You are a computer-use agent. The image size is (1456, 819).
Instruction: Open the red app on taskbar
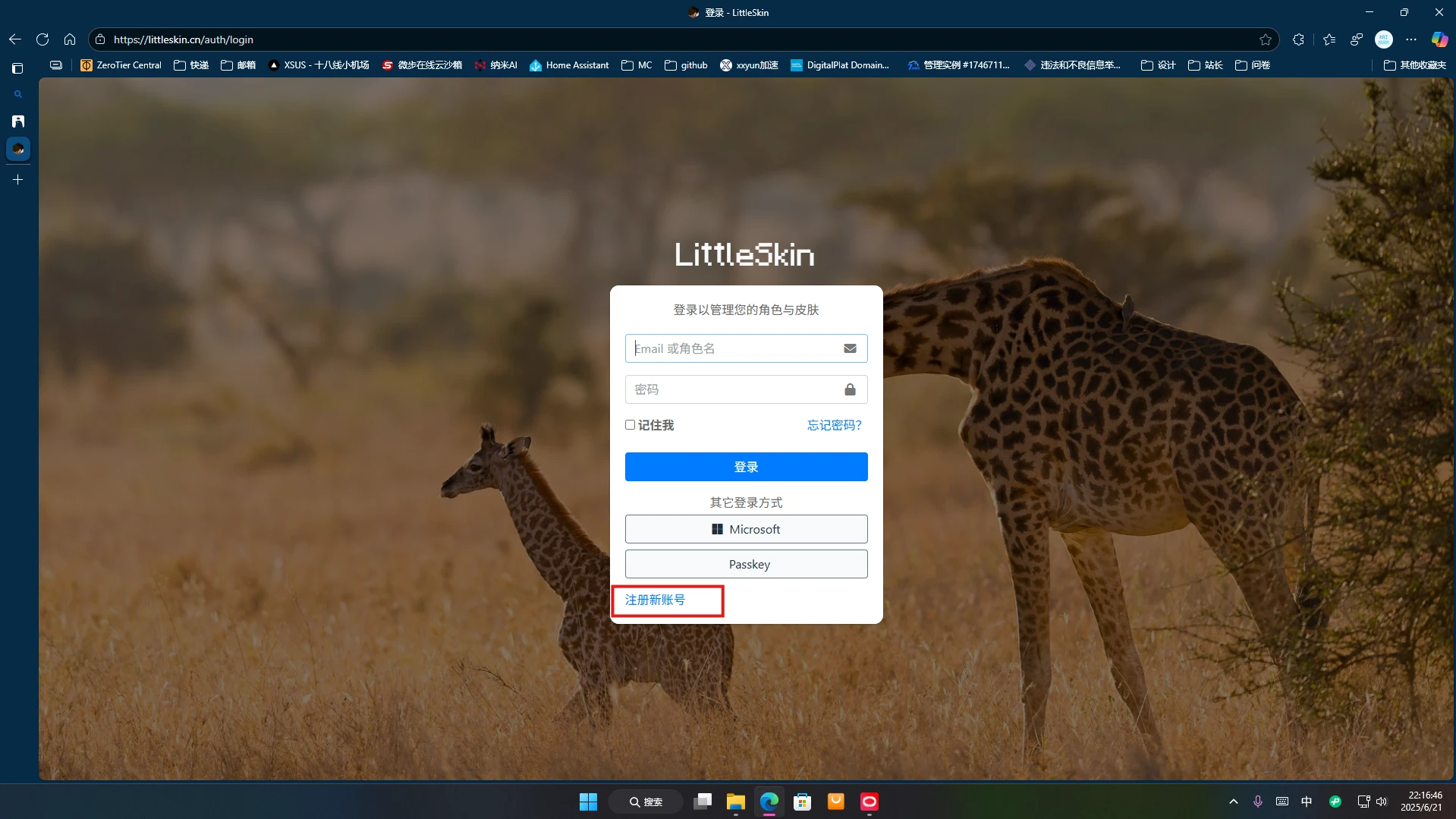869,802
